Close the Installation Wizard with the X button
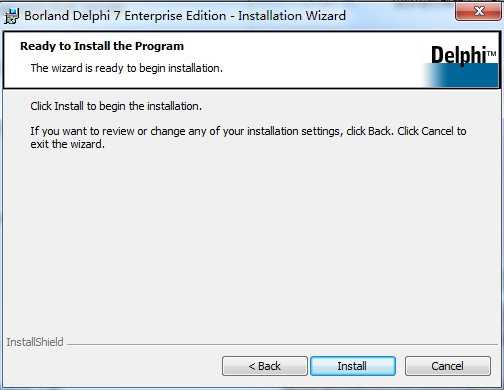 pyautogui.click(x=479, y=11)
